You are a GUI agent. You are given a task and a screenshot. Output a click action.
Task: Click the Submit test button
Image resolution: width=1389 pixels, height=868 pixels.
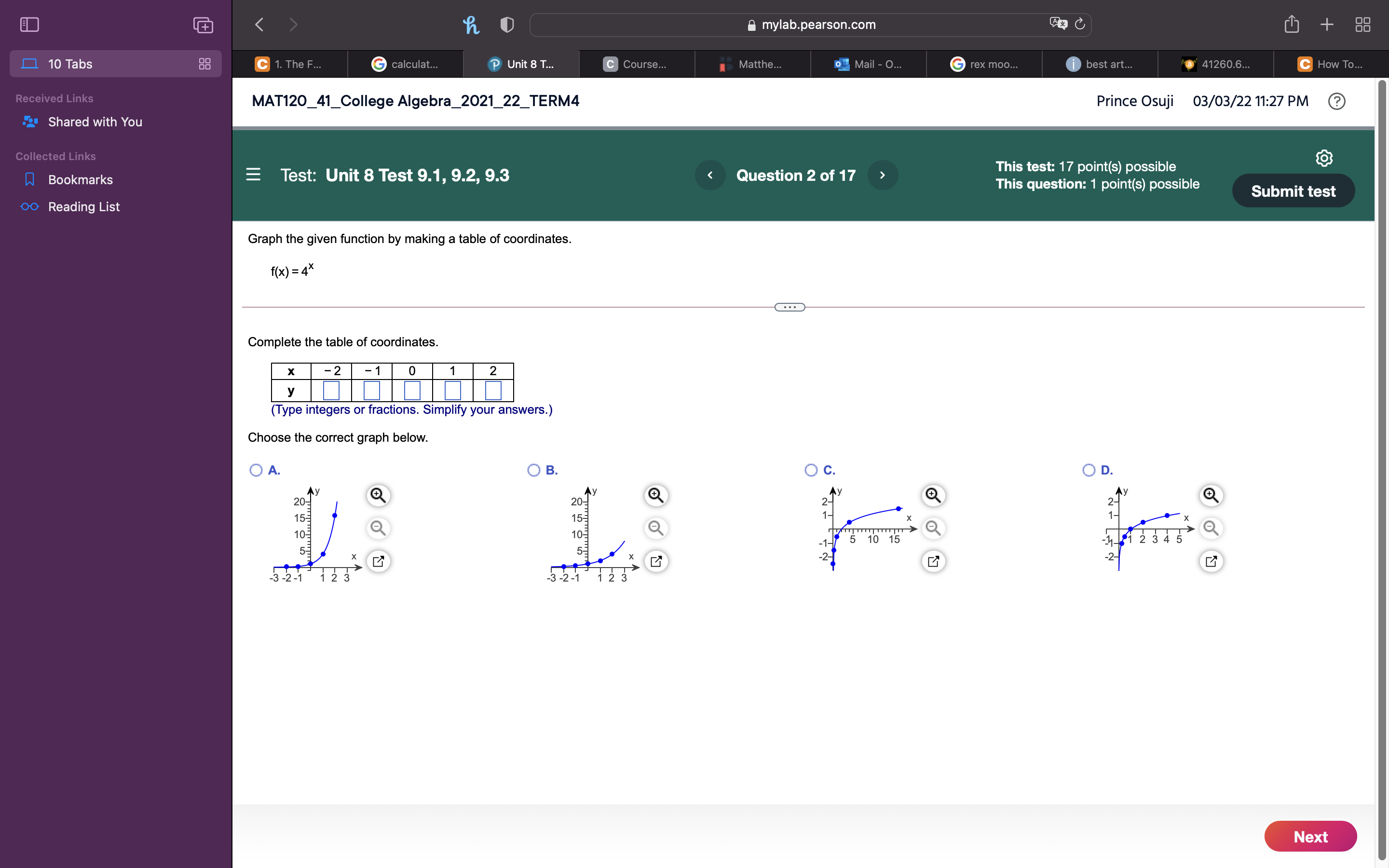pyautogui.click(x=1293, y=190)
